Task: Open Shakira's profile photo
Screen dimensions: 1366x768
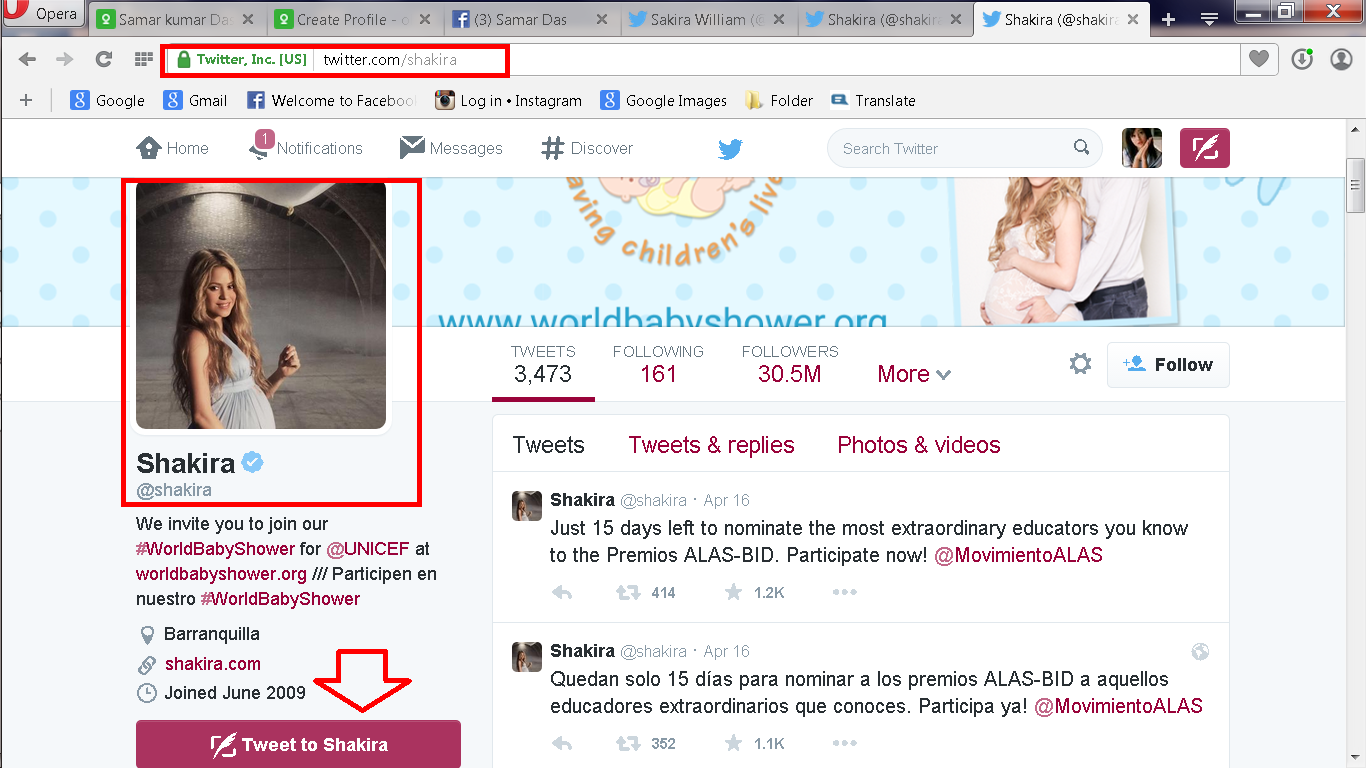Action: click(x=261, y=305)
